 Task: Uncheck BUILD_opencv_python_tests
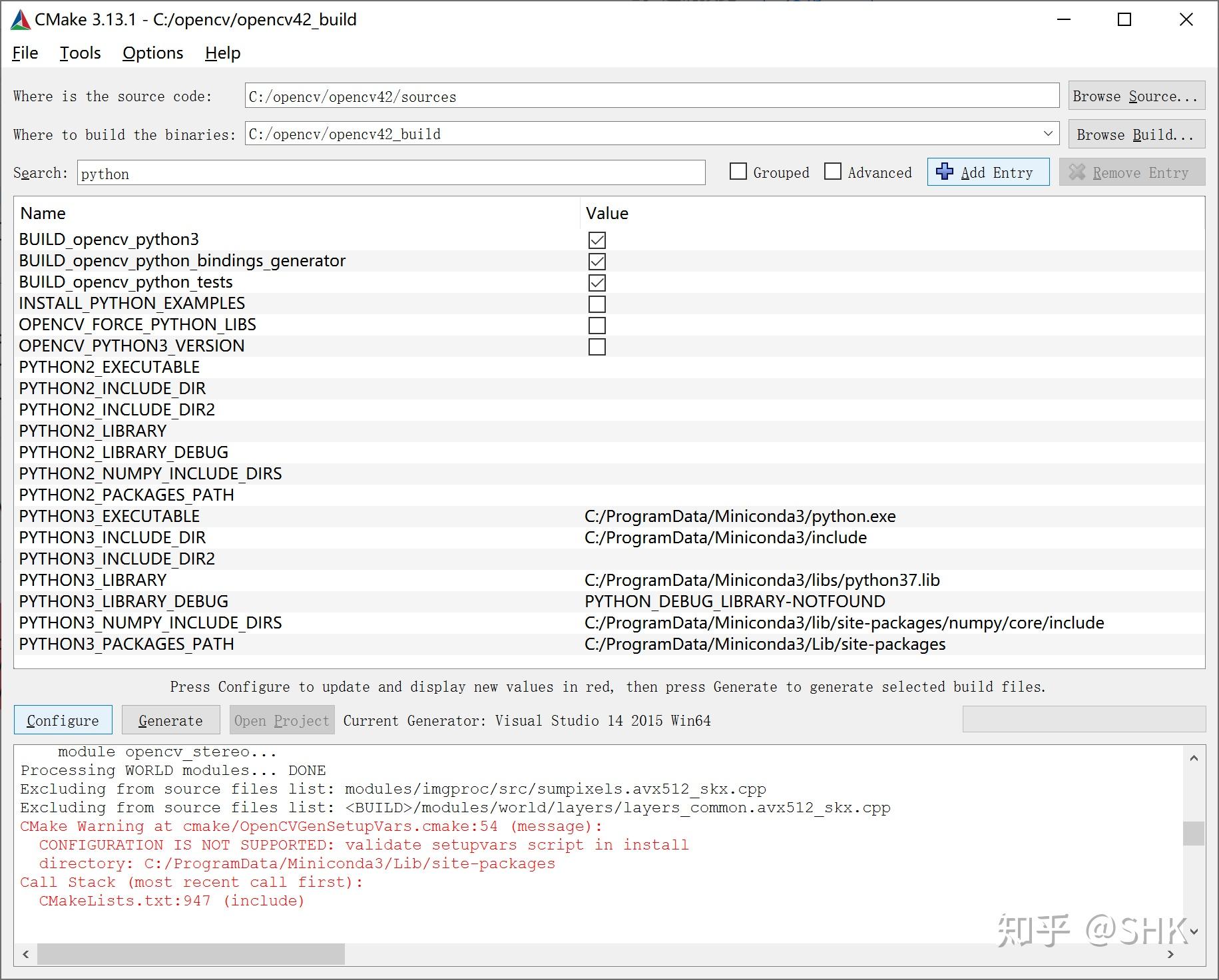597,282
